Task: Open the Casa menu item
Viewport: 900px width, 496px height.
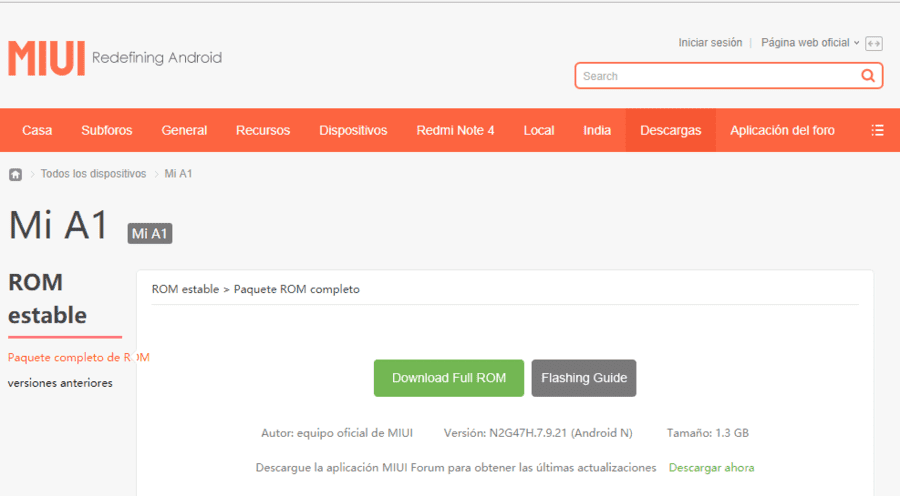Action: point(37,130)
